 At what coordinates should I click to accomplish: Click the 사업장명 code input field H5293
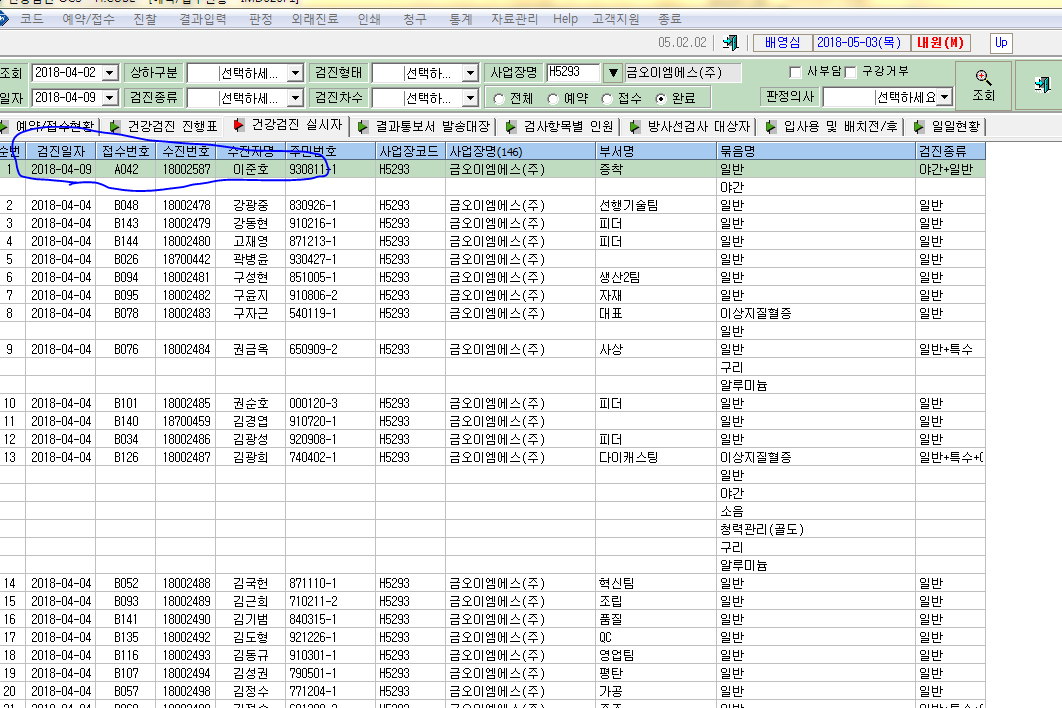coord(573,72)
